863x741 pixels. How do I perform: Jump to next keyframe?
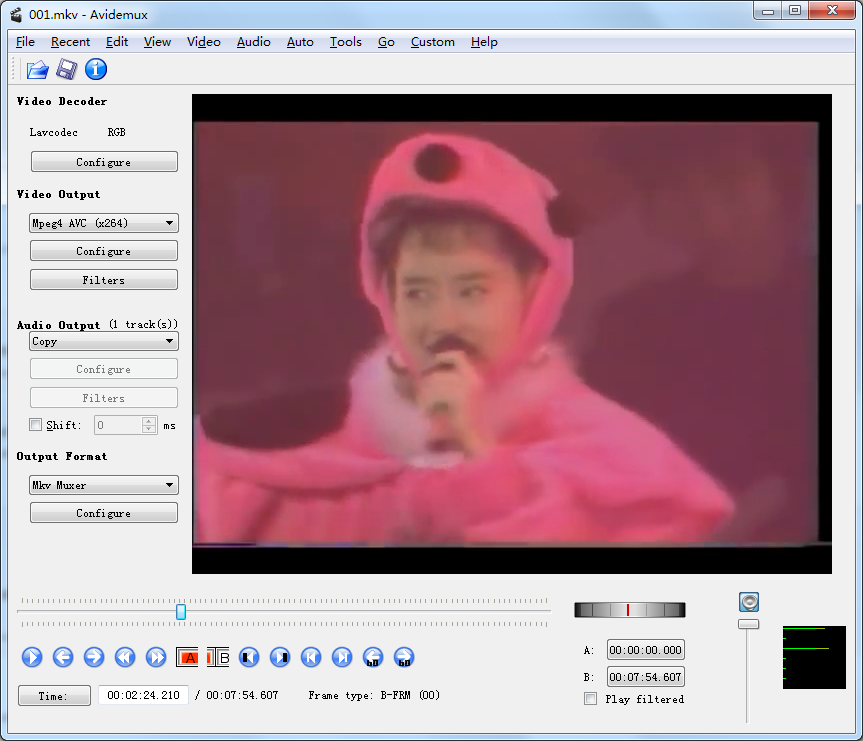pos(156,657)
